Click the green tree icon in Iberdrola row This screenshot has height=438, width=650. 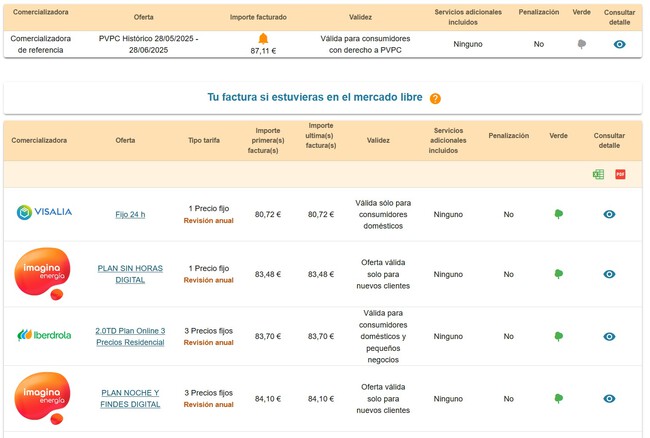tap(558, 336)
